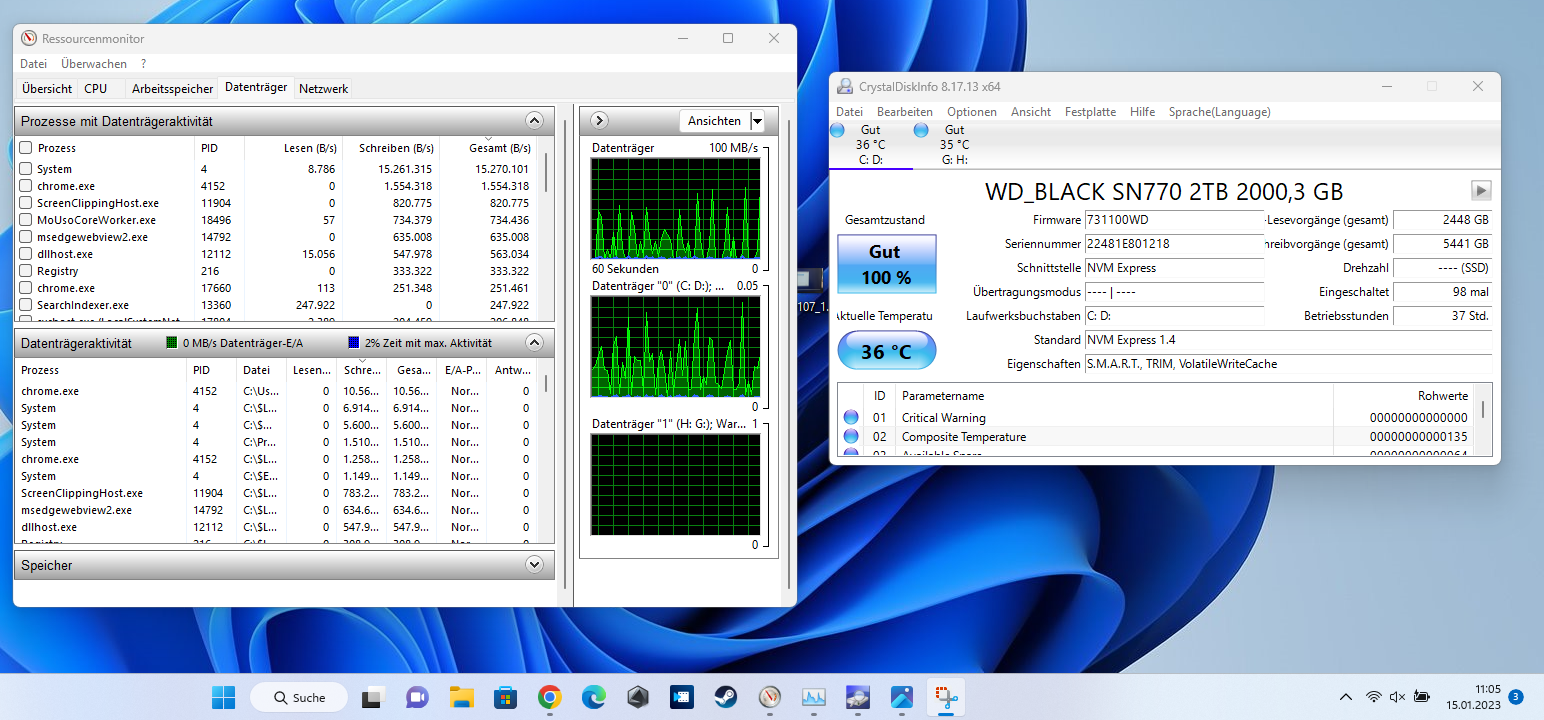The image size is (1544, 720).
Task: Open Microsoft Edge from taskbar
Action: coord(593,697)
